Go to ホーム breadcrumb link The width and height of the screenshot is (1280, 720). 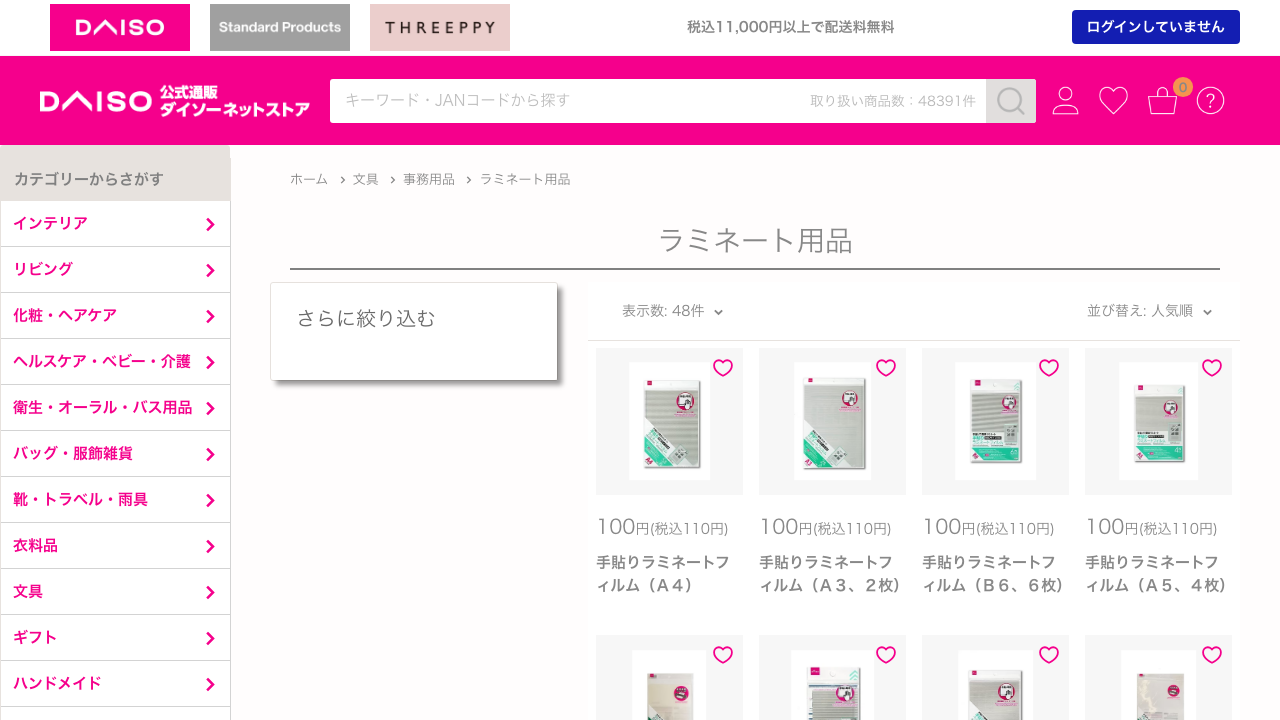click(309, 179)
